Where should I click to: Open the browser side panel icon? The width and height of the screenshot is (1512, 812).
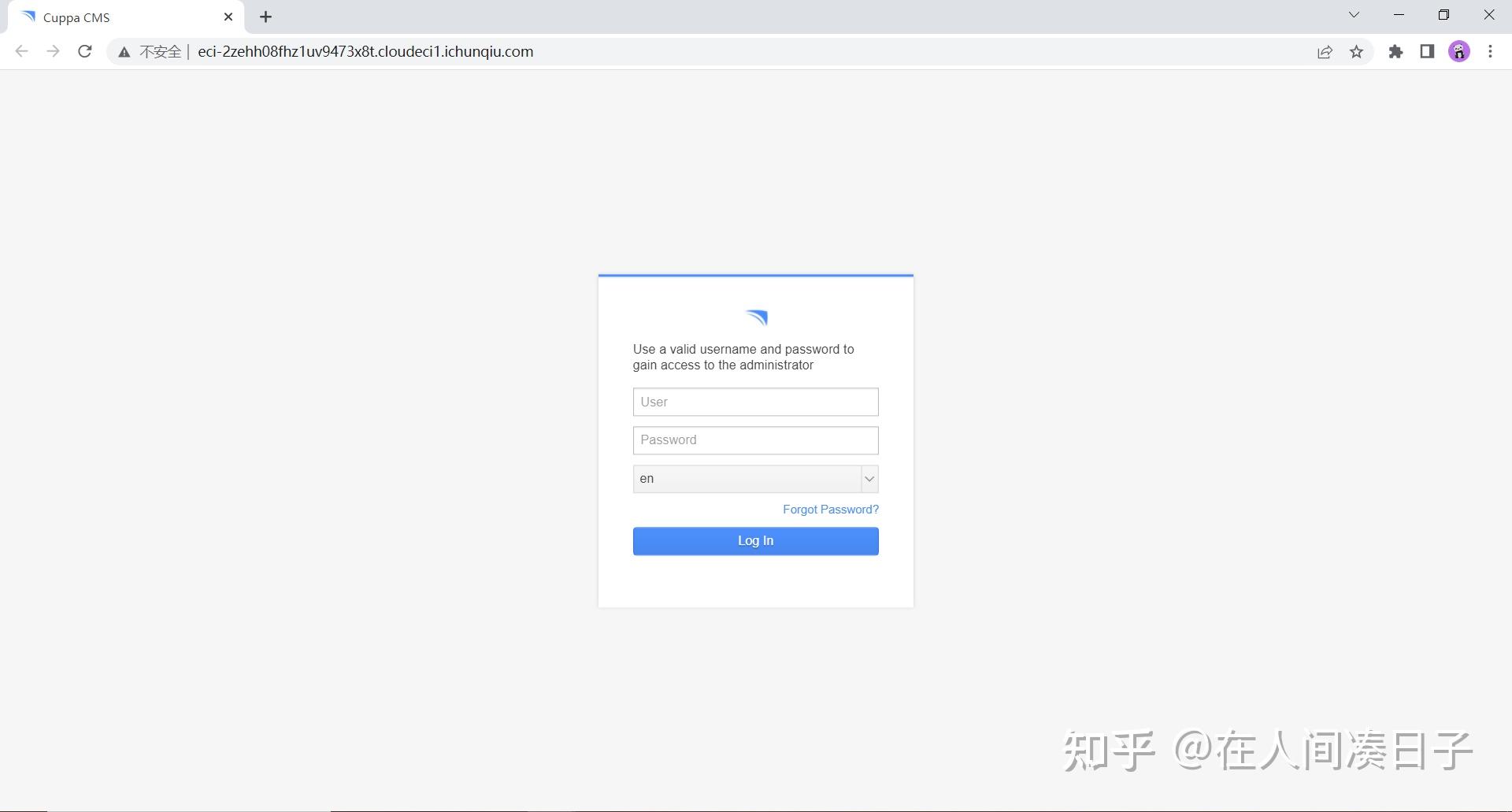click(1427, 51)
